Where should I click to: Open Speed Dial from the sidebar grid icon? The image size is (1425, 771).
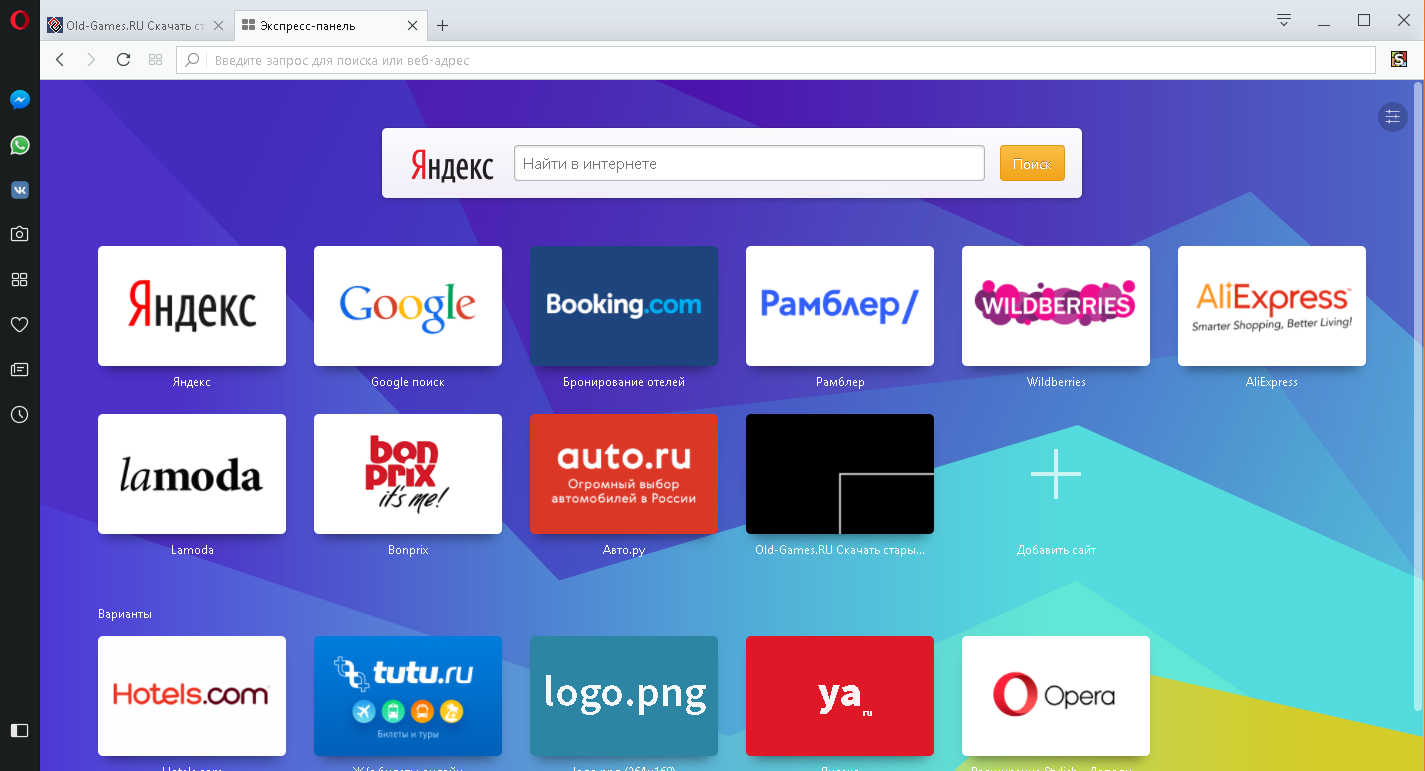(19, 279)
